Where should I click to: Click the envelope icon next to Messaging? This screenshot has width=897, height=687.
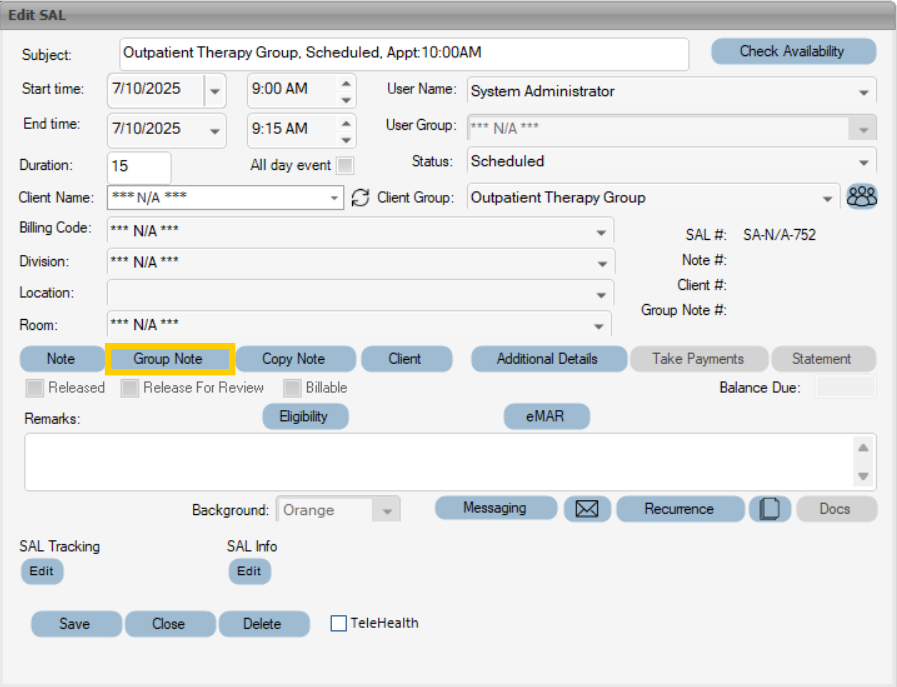point(587,508)
